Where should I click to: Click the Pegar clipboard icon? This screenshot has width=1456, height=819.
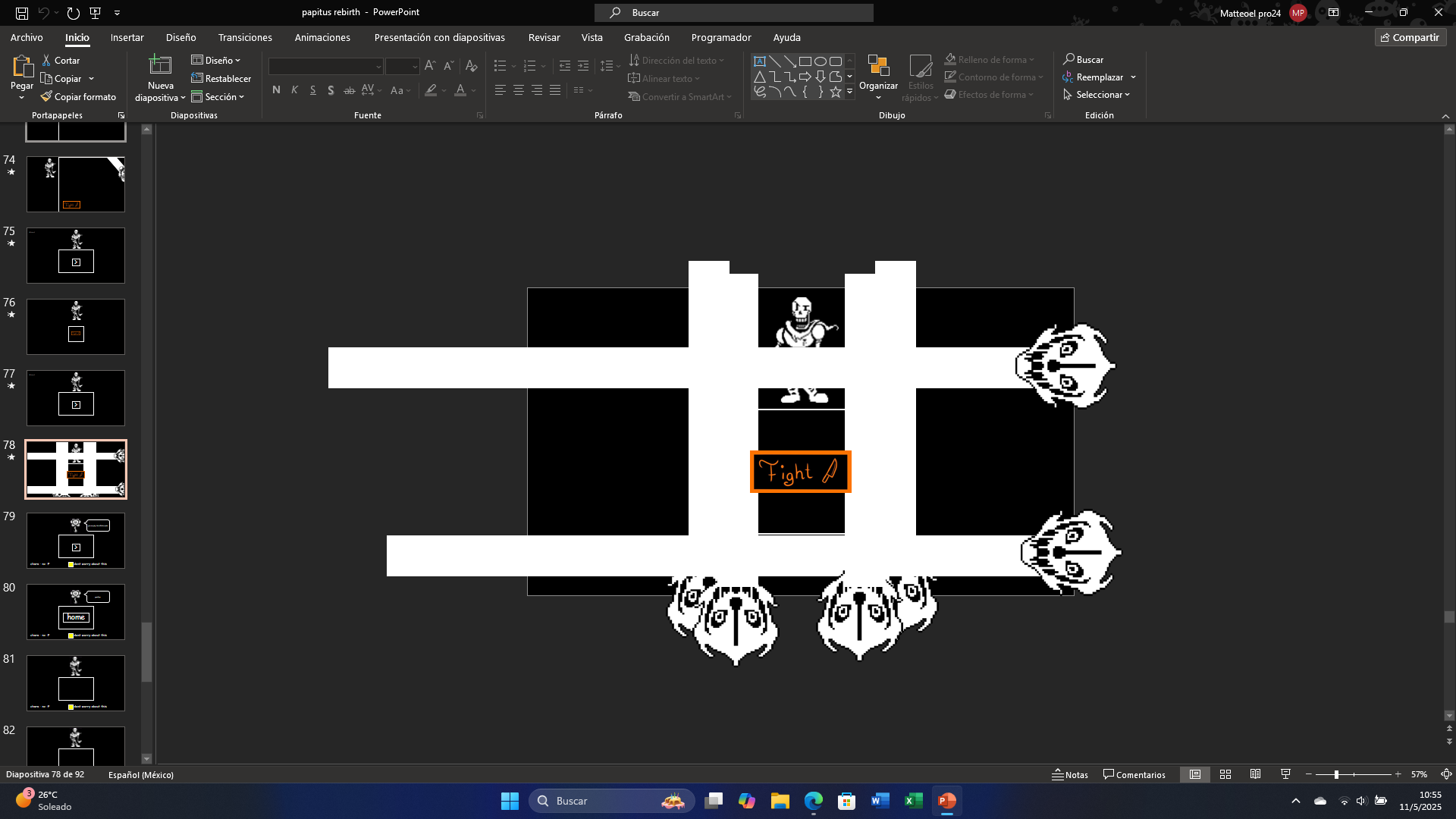pyautogui.click(x=22, y=67)
